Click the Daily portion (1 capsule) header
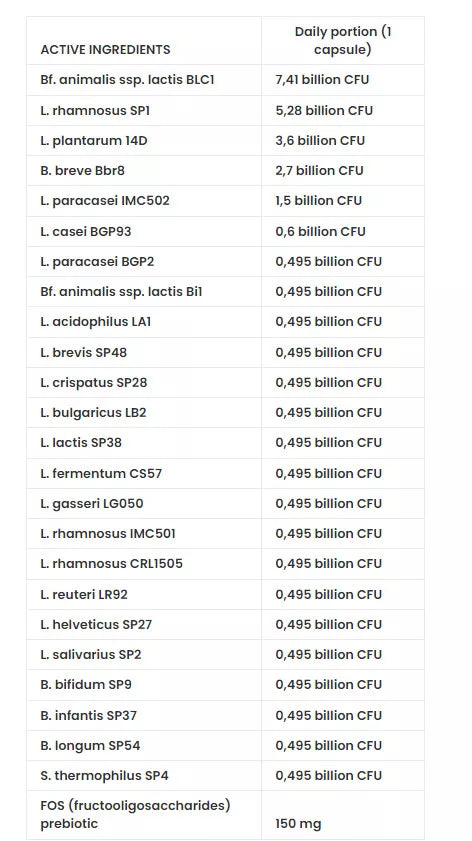The image size is (472, 841). coord(343,40)
